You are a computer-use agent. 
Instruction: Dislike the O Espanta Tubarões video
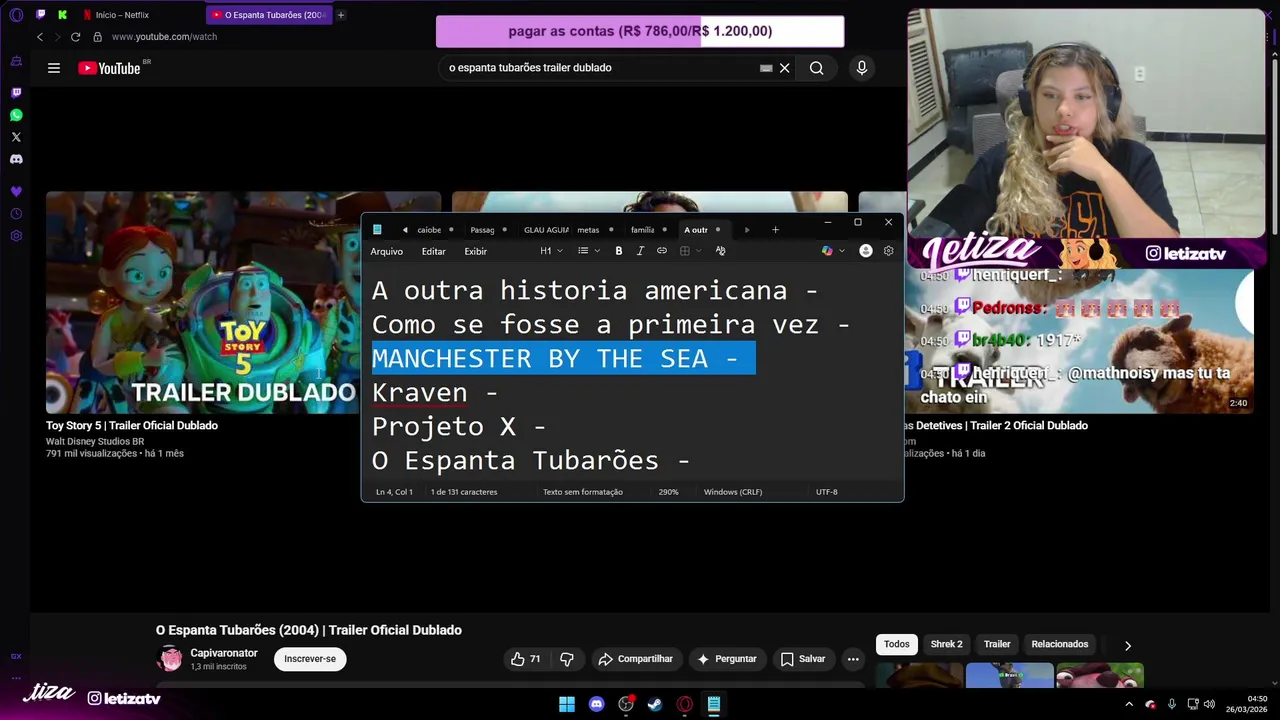(x=567, y=659)
